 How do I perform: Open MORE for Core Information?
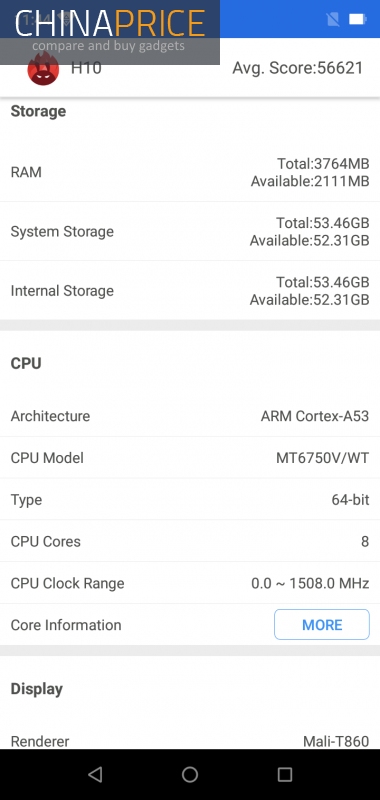pyautogui.click(x=322, y=624)
